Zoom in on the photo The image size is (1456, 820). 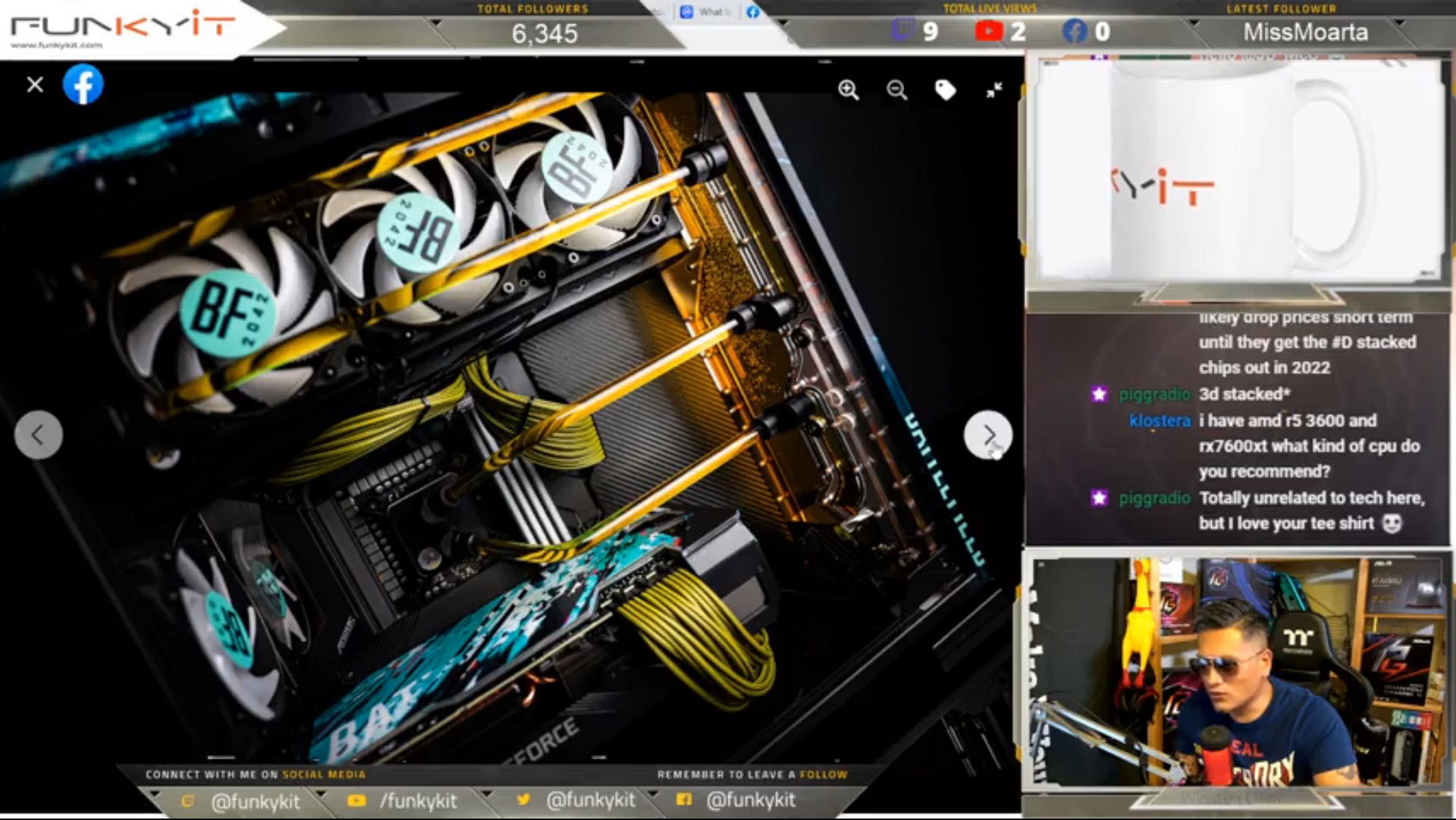(x=849, y=90)
